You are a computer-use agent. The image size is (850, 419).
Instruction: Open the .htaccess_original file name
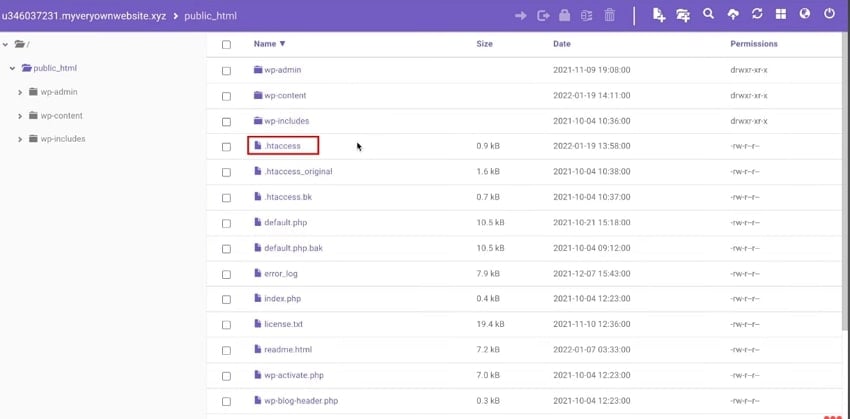click(298, 171)
